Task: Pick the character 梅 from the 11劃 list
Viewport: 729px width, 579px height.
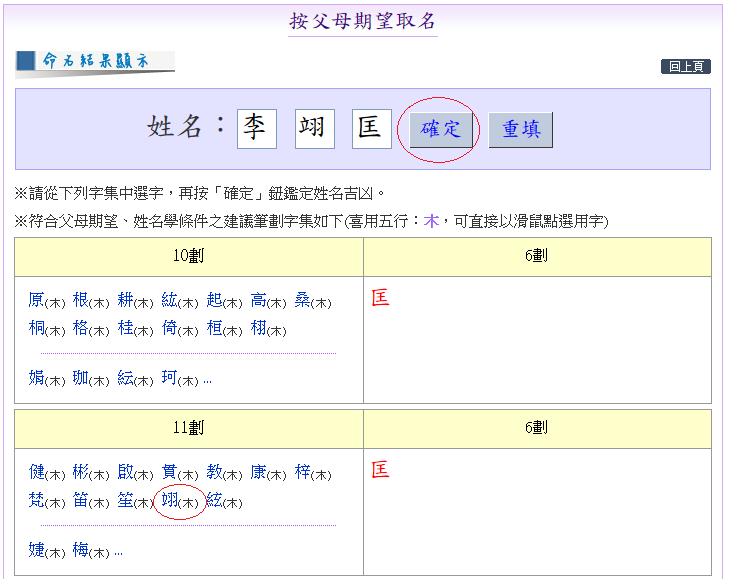Action: [x=81, y=549]
